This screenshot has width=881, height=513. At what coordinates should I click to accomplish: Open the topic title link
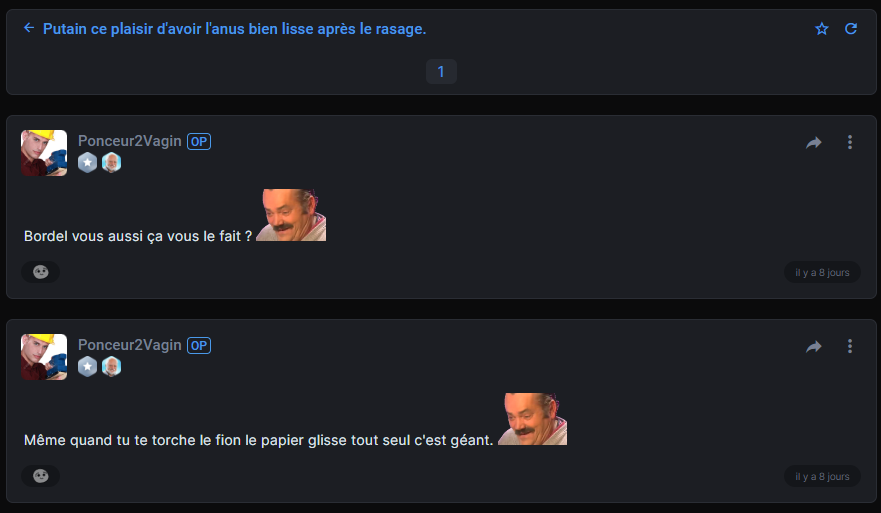[234, 29]
